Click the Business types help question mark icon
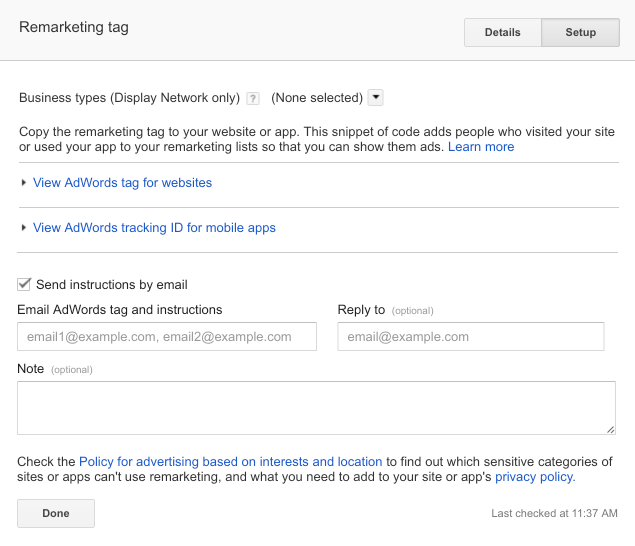Viewport: 635px width, 546px height. coord(253,98)
